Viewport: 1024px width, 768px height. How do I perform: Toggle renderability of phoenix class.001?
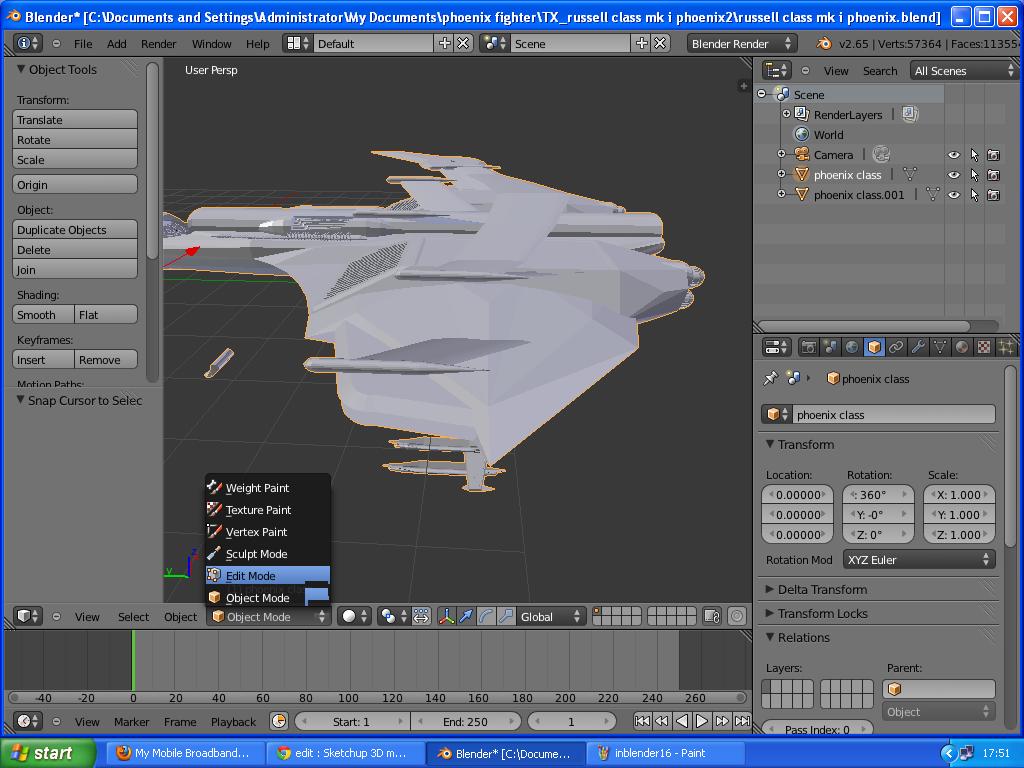pyautogui.click(x=993, y=195)
